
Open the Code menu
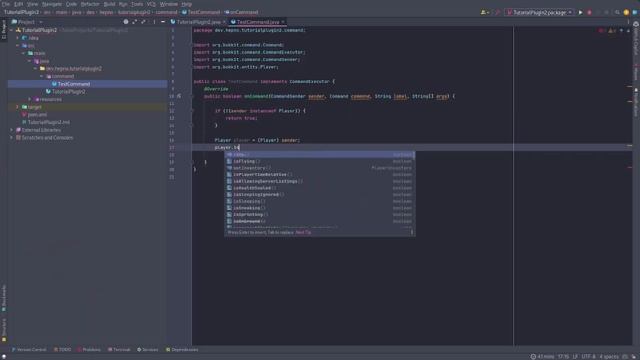71,4
